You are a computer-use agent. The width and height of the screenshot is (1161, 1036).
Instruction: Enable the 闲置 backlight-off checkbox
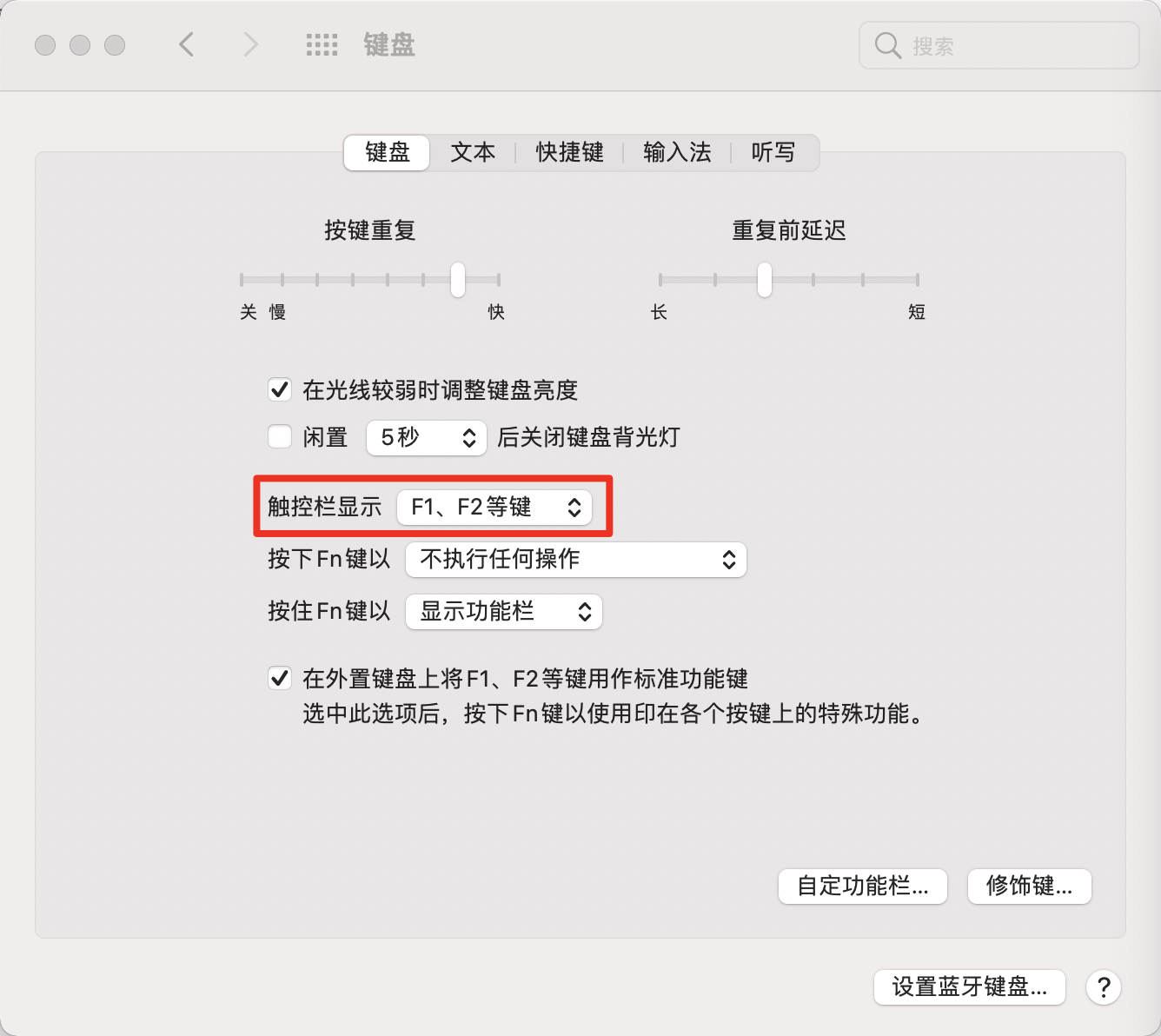point(280,436)
